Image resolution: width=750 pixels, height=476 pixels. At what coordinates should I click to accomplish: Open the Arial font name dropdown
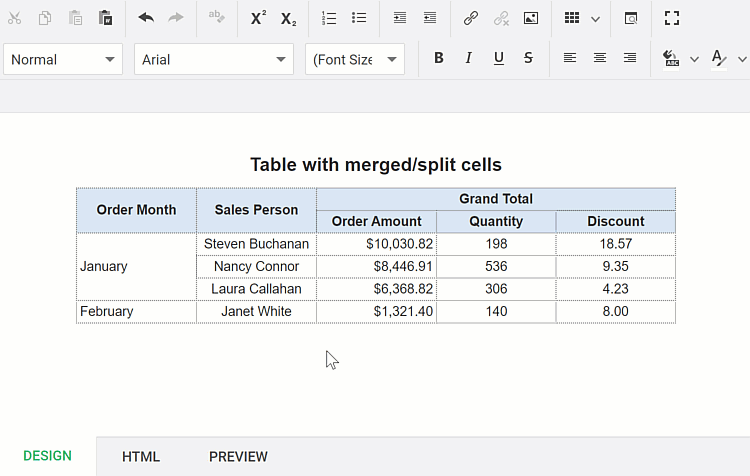(213, 59)
